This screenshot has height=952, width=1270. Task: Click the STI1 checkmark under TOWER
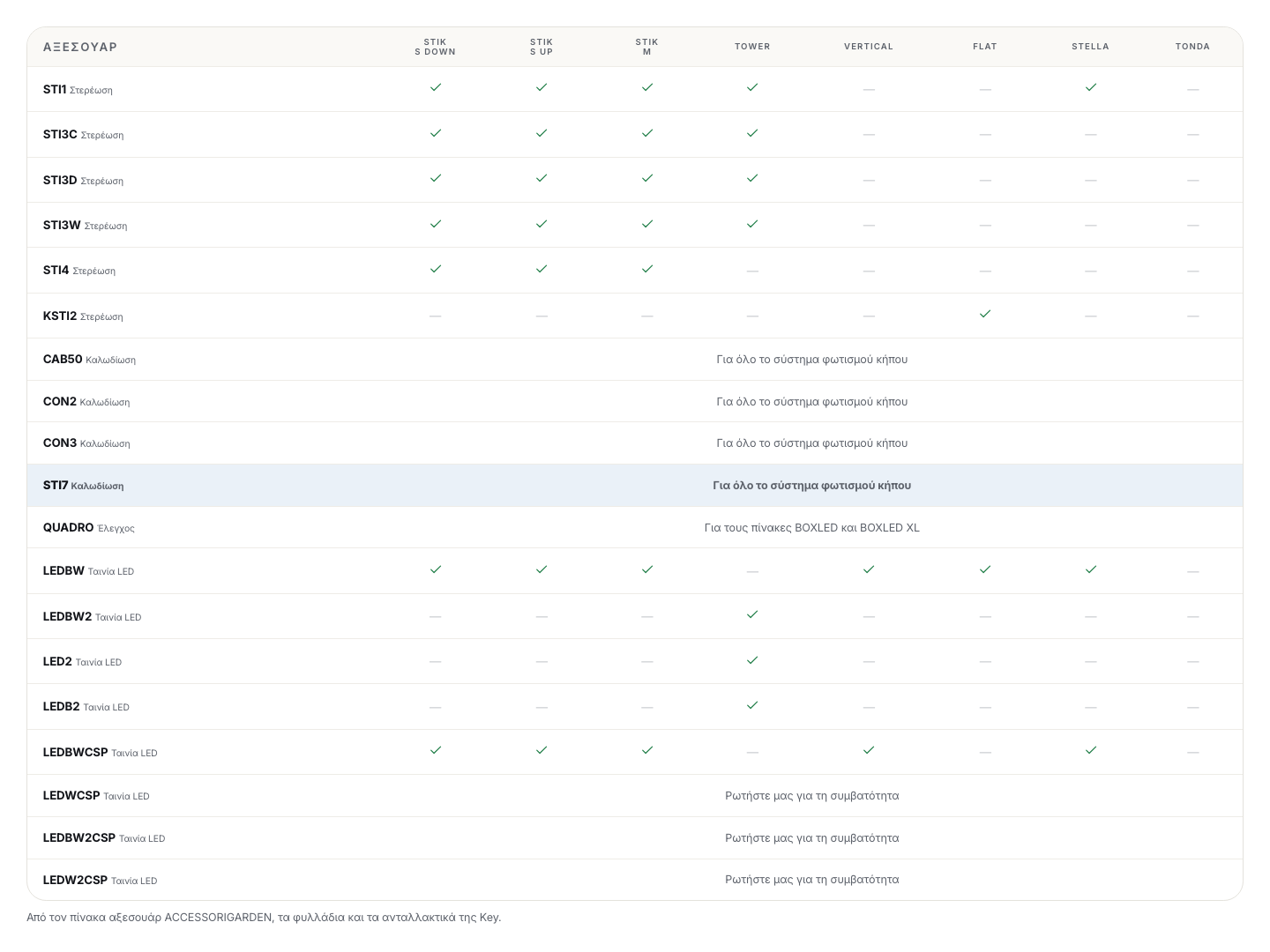(x=752, y=87)
